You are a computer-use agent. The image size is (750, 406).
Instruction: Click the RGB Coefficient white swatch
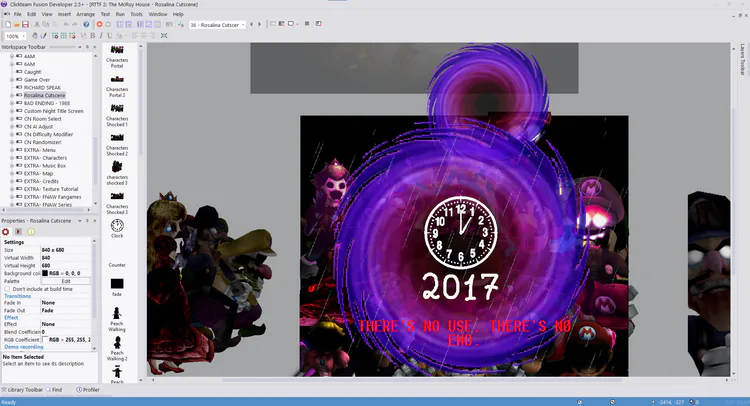coord(45,340)
